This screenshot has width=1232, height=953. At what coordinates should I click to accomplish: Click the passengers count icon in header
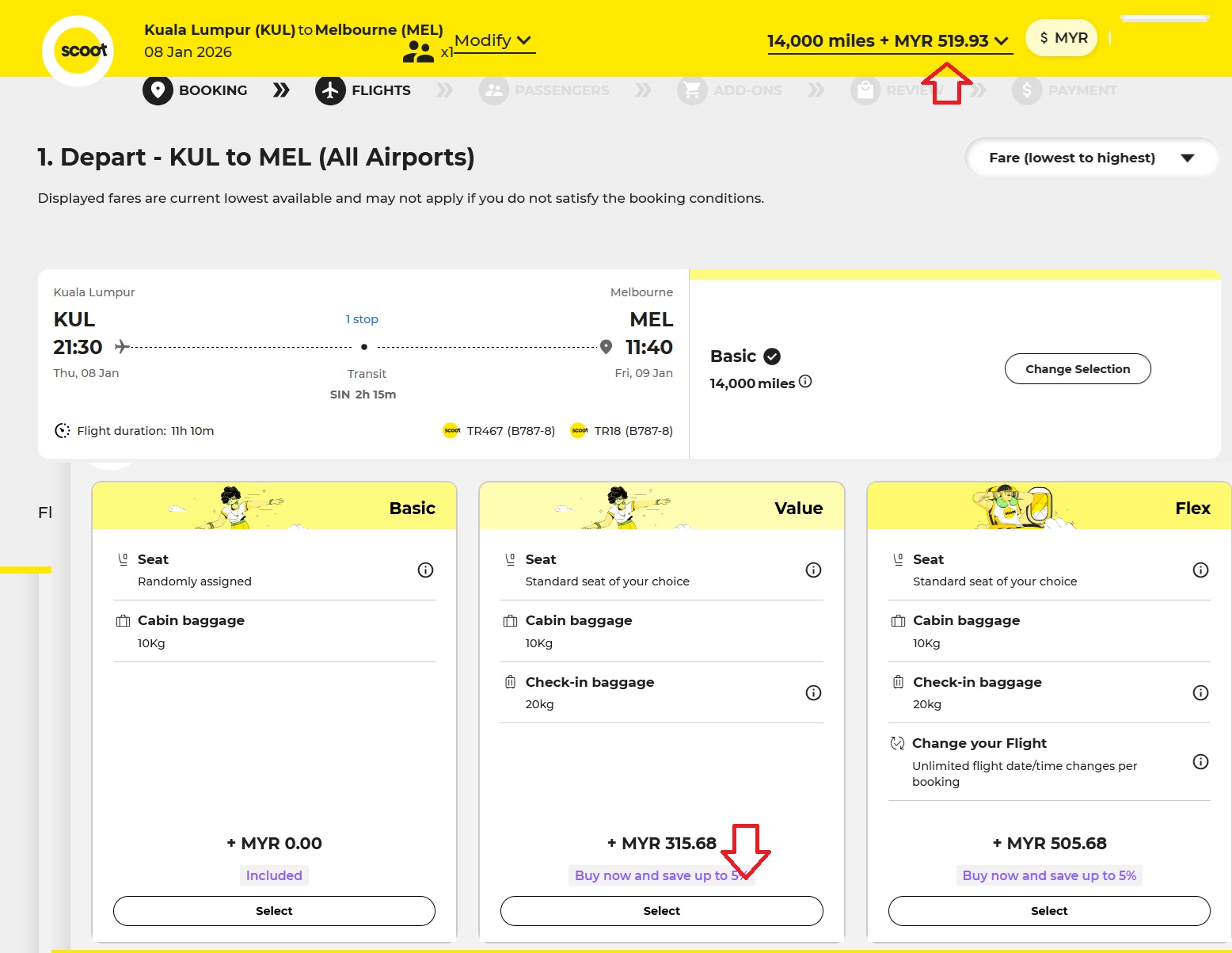pos(418,52)
